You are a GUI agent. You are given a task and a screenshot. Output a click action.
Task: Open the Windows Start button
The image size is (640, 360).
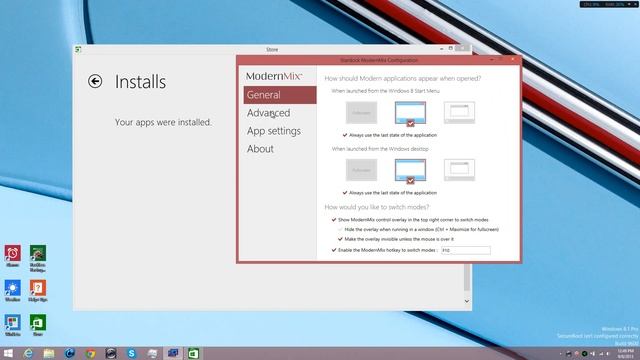(x=8, y=353)
